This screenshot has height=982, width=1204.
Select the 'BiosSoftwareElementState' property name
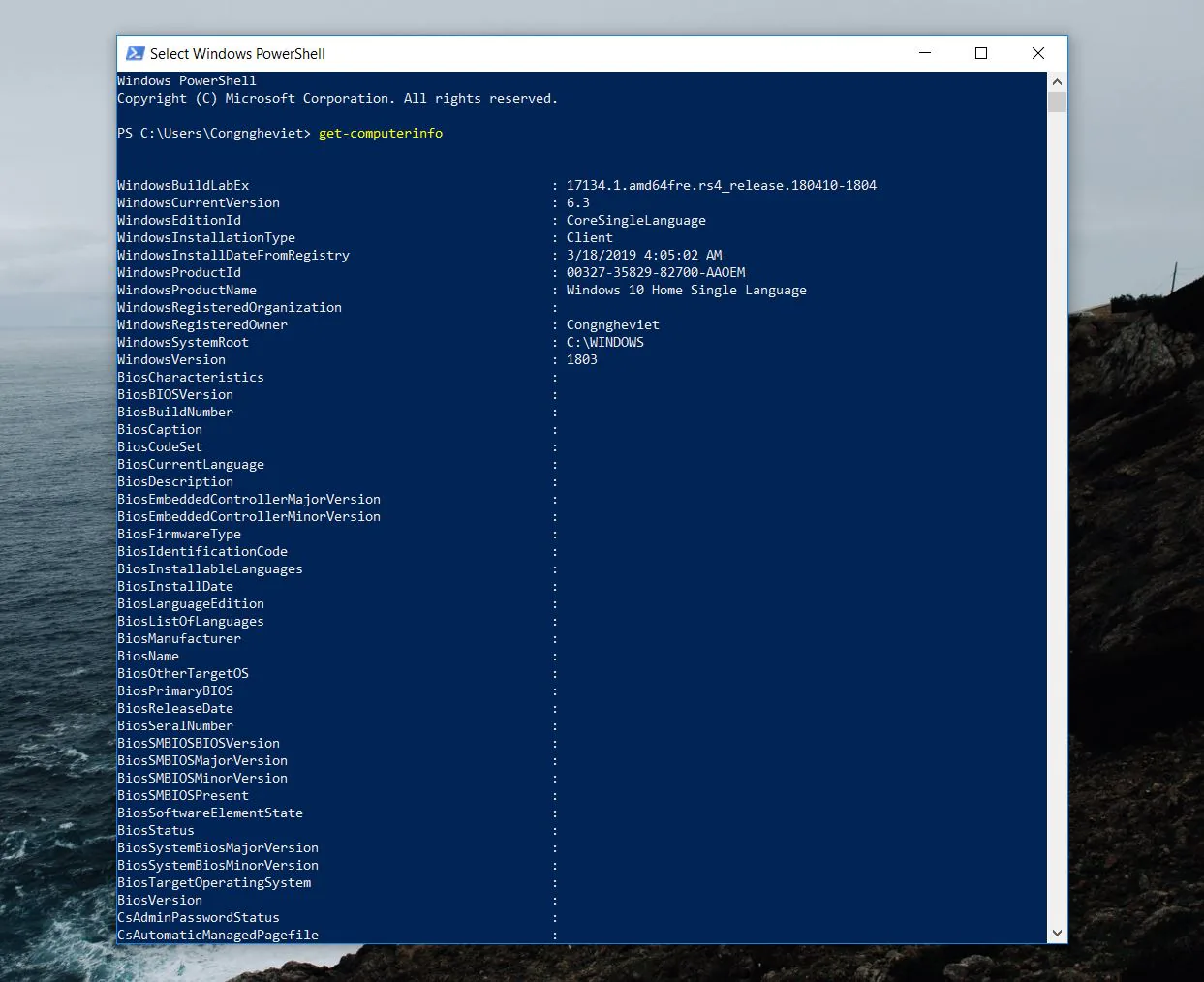coord(210,813)
